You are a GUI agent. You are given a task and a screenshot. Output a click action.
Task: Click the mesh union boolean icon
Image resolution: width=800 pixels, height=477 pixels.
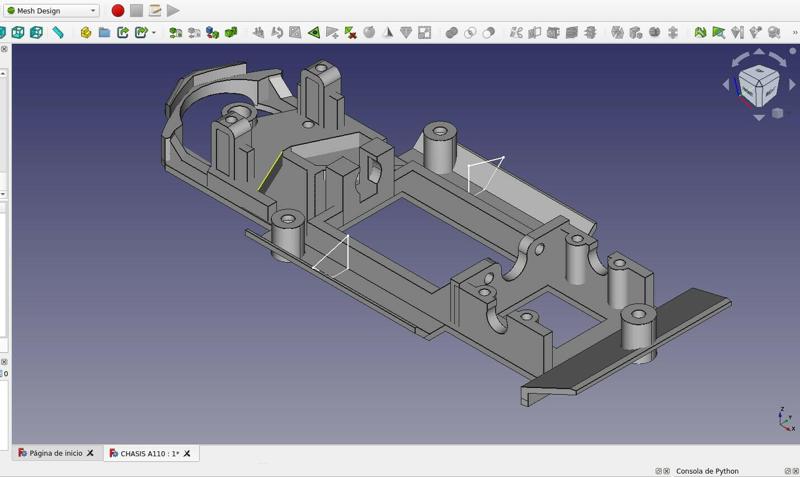[451, 33]
